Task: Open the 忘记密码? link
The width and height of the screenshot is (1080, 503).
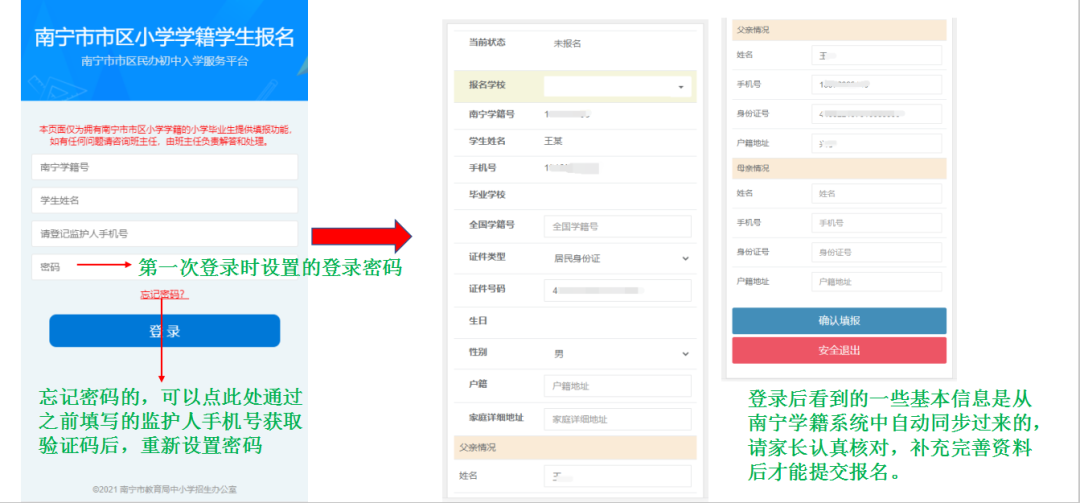Action: [x=164, y=294]
